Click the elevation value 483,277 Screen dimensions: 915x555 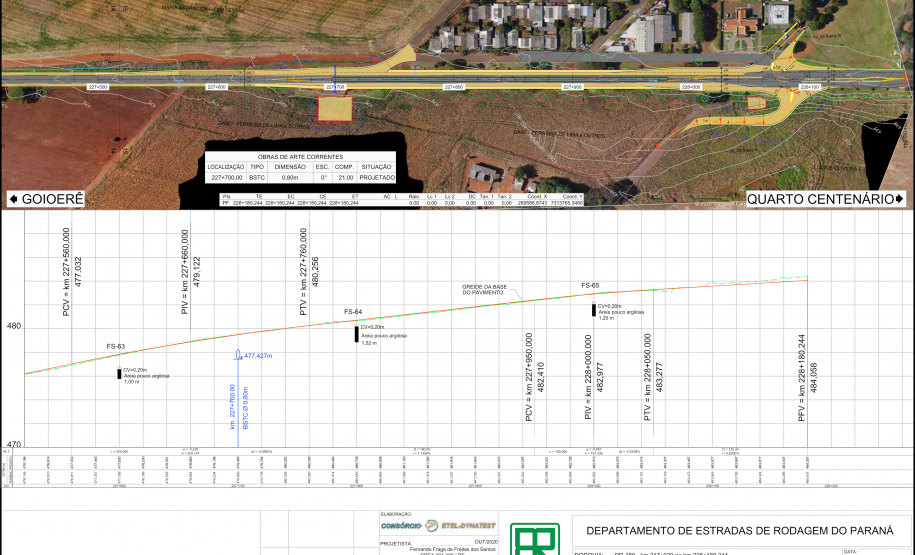point(659,377)
